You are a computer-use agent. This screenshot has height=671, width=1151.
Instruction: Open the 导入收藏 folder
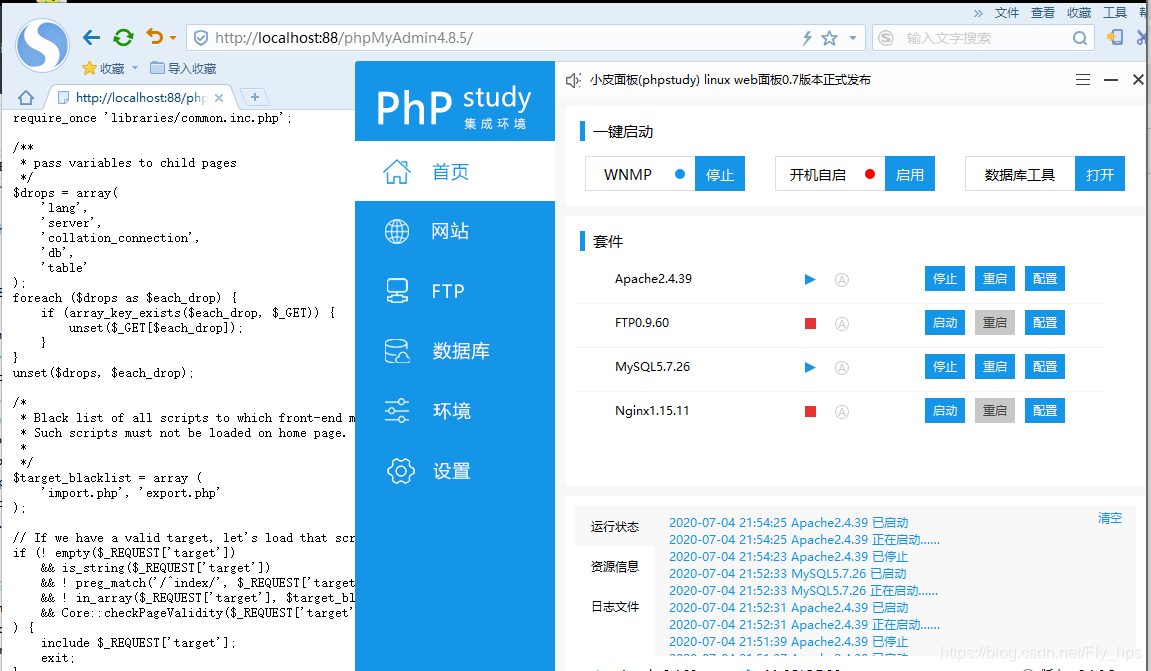pos(183,68)
